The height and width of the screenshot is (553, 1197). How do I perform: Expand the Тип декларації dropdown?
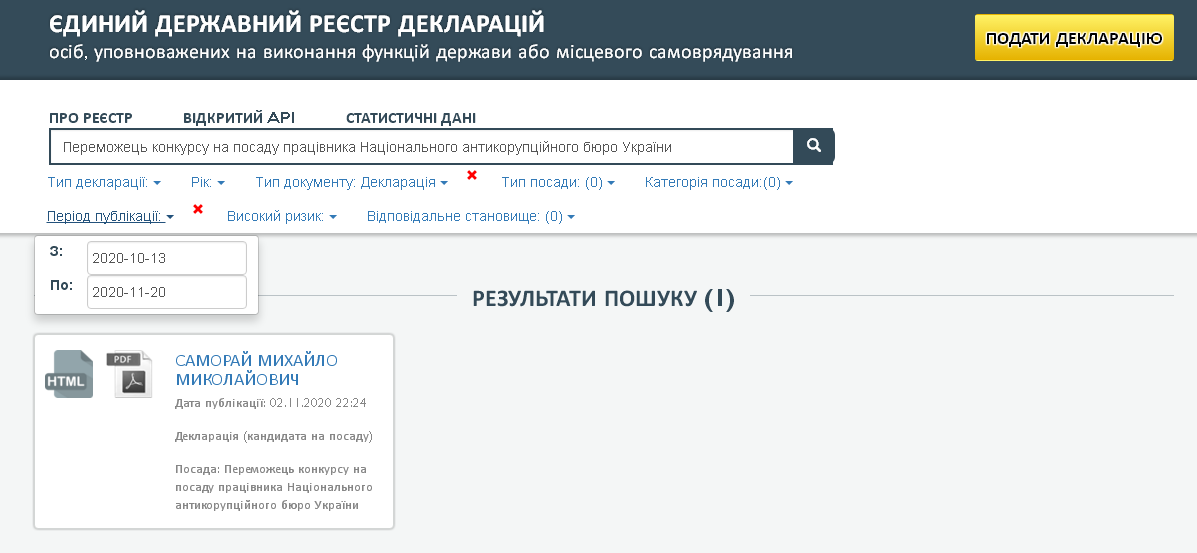[x=104, y=183]
